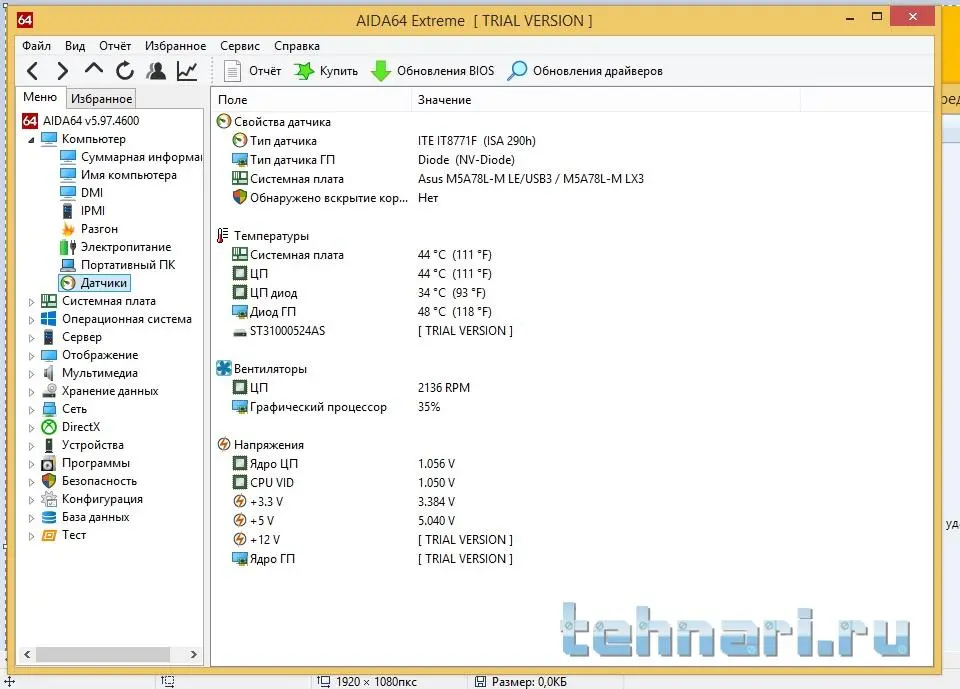Collapse the Компьютер tree node
Image resolution: width=960 pixels, height=689 pixels.
point(31,140)
